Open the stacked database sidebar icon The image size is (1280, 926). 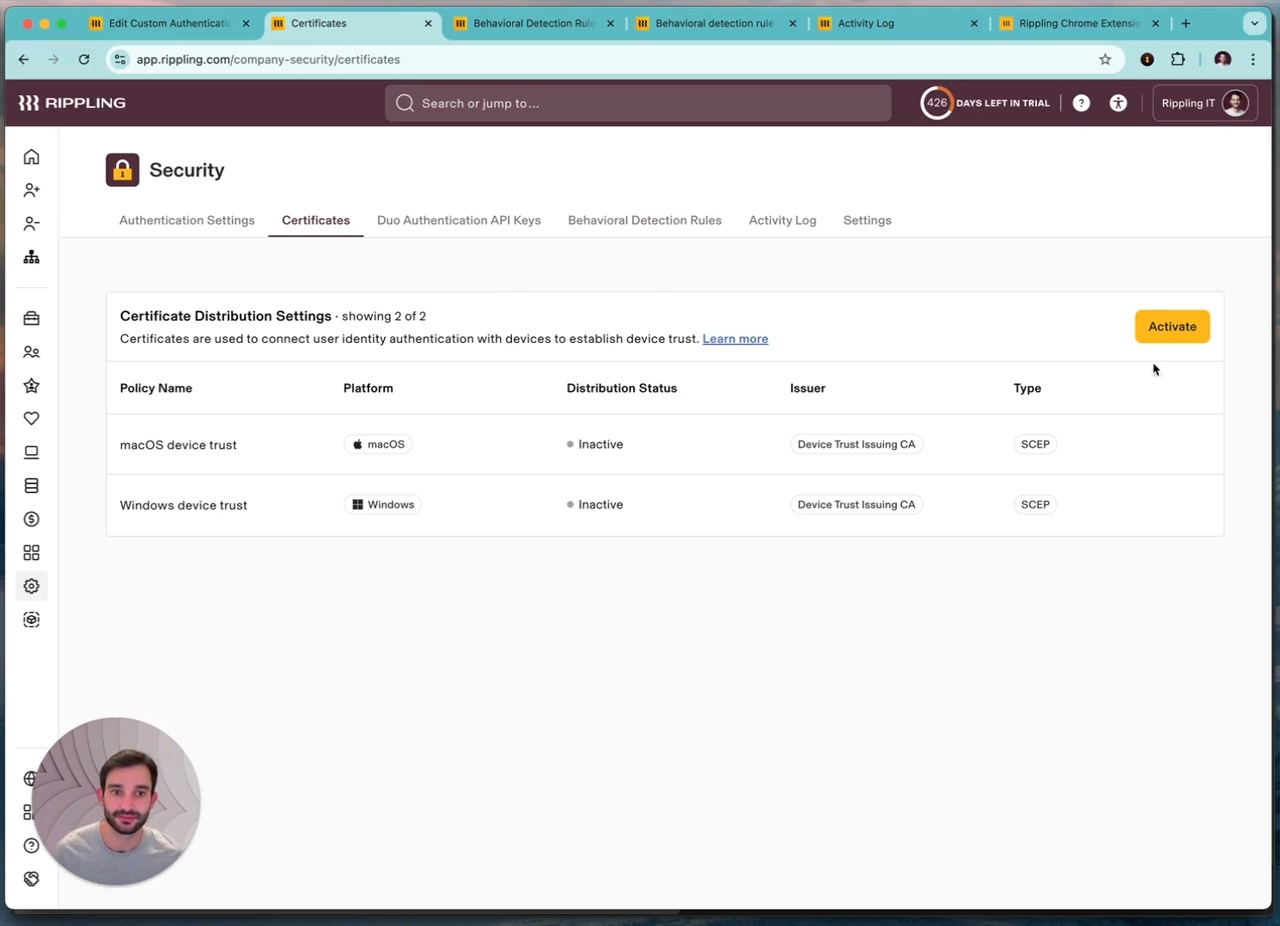click(31, 486)
